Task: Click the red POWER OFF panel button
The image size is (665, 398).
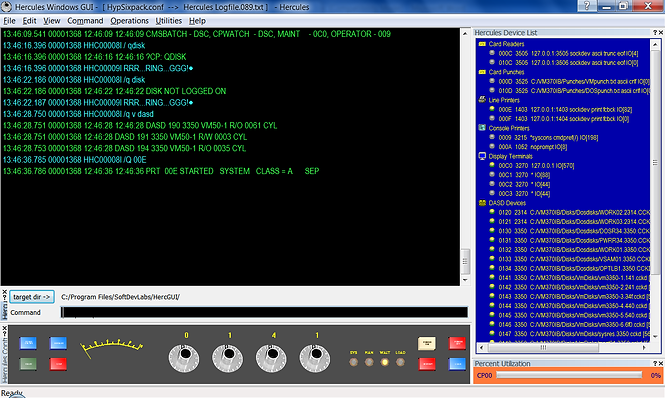Action: tap(457, 343)
